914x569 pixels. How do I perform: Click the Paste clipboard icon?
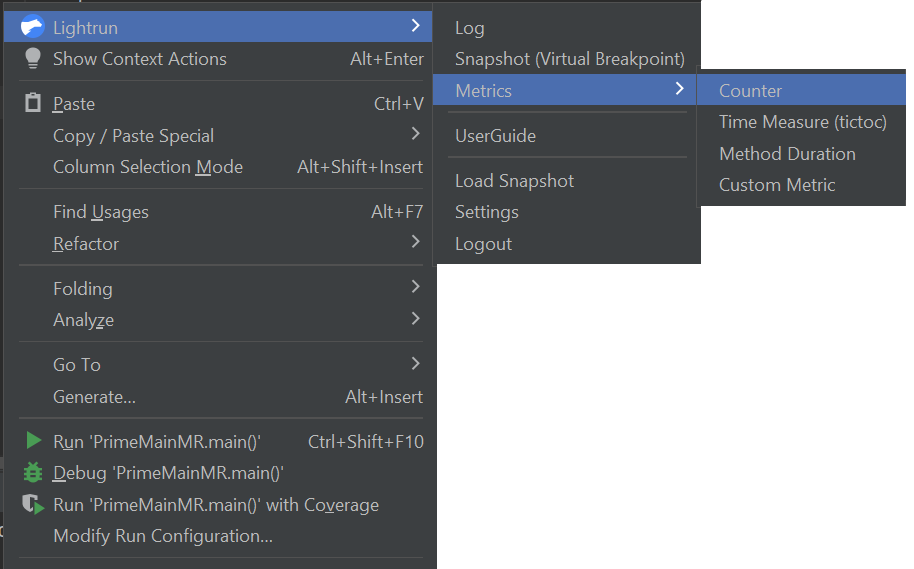[x=33, y=104]
